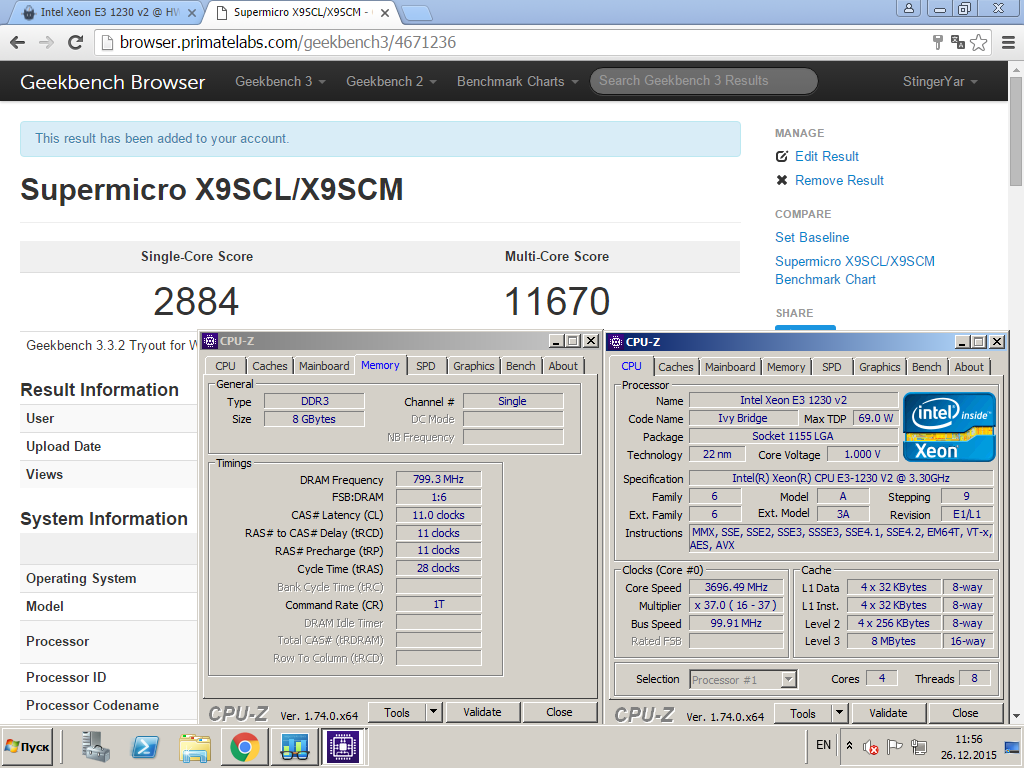Close the Supermicro X9SCL browser tab

pos(385,12)
